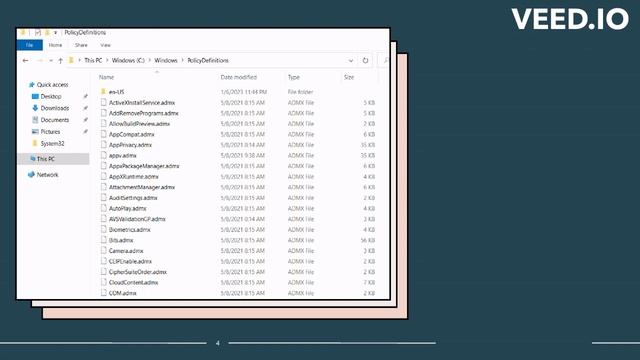Select the CloudContent.admx file icon
640x360 pixels.
(x=104, y=282)
